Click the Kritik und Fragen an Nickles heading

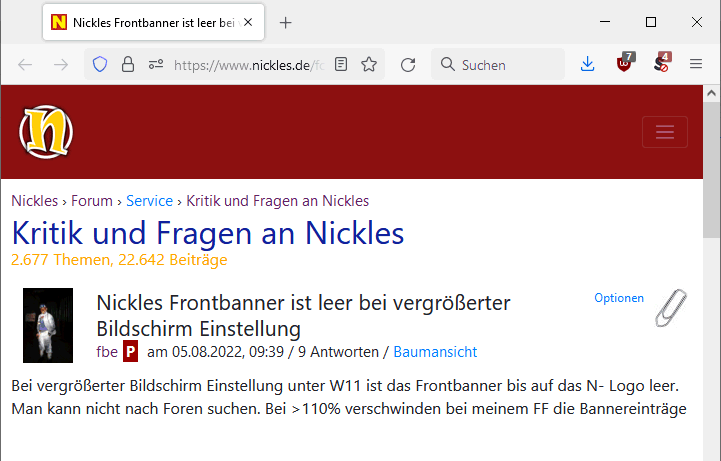pos(208,233)
